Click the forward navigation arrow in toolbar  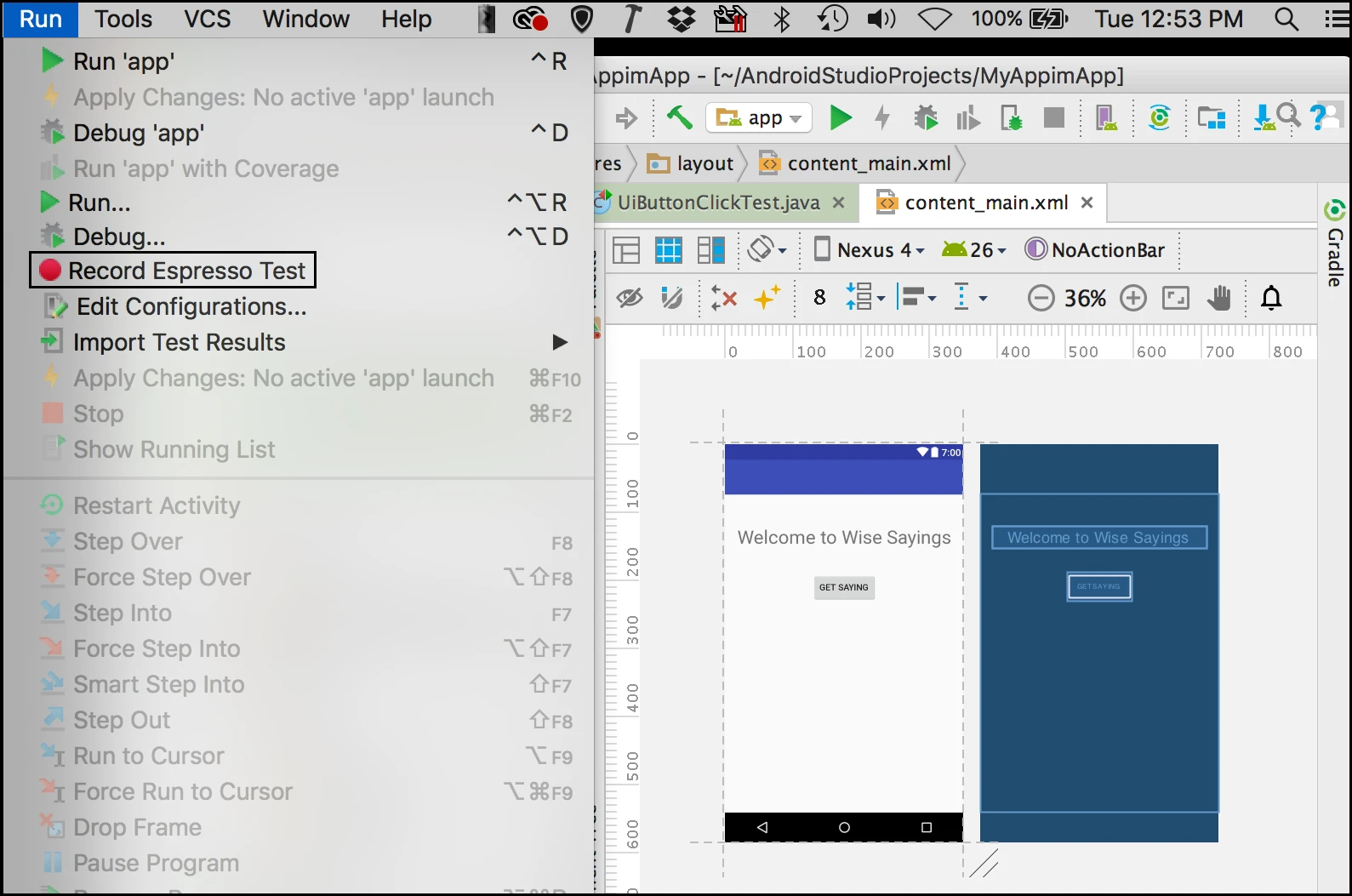pyautogui.click(x=626, y=118)
